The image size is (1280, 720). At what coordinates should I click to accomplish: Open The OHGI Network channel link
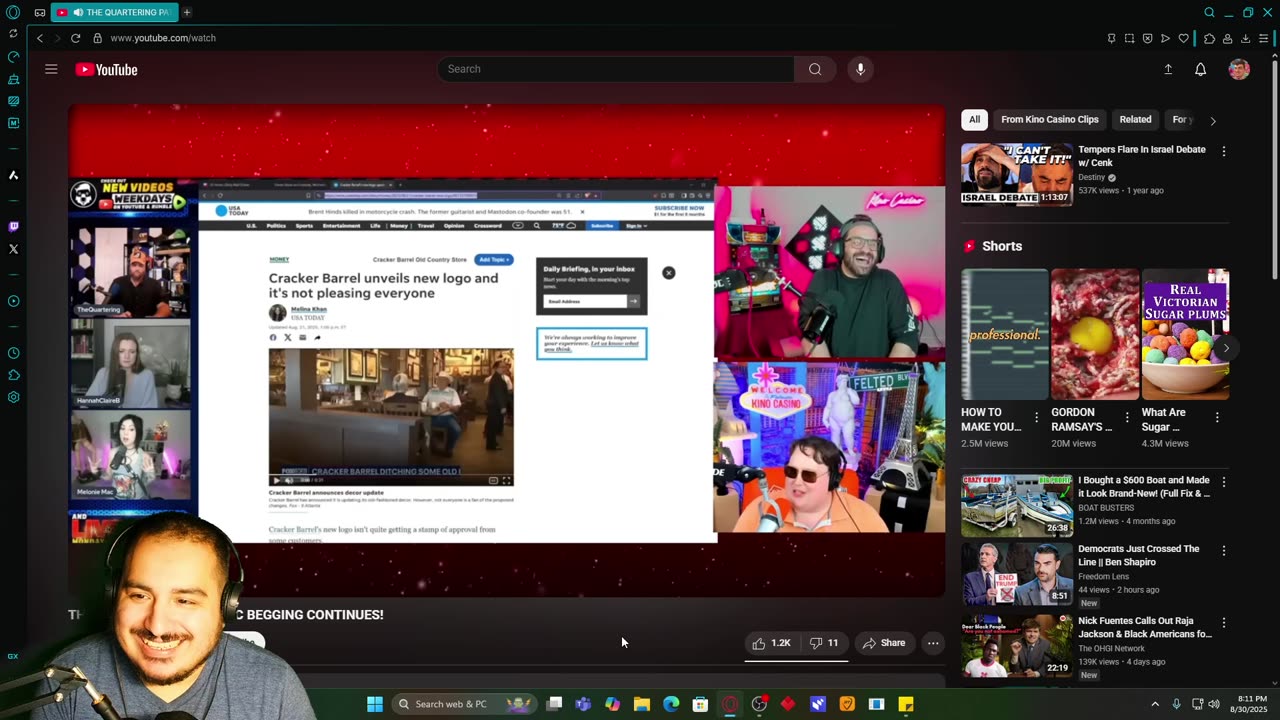pos(1111,648)
